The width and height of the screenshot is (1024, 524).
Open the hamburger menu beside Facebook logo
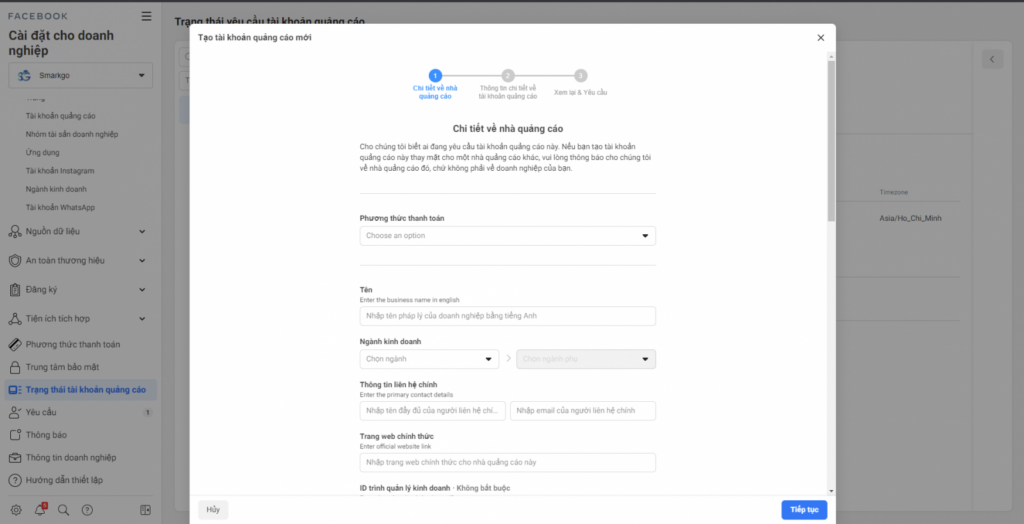point(147,16)
